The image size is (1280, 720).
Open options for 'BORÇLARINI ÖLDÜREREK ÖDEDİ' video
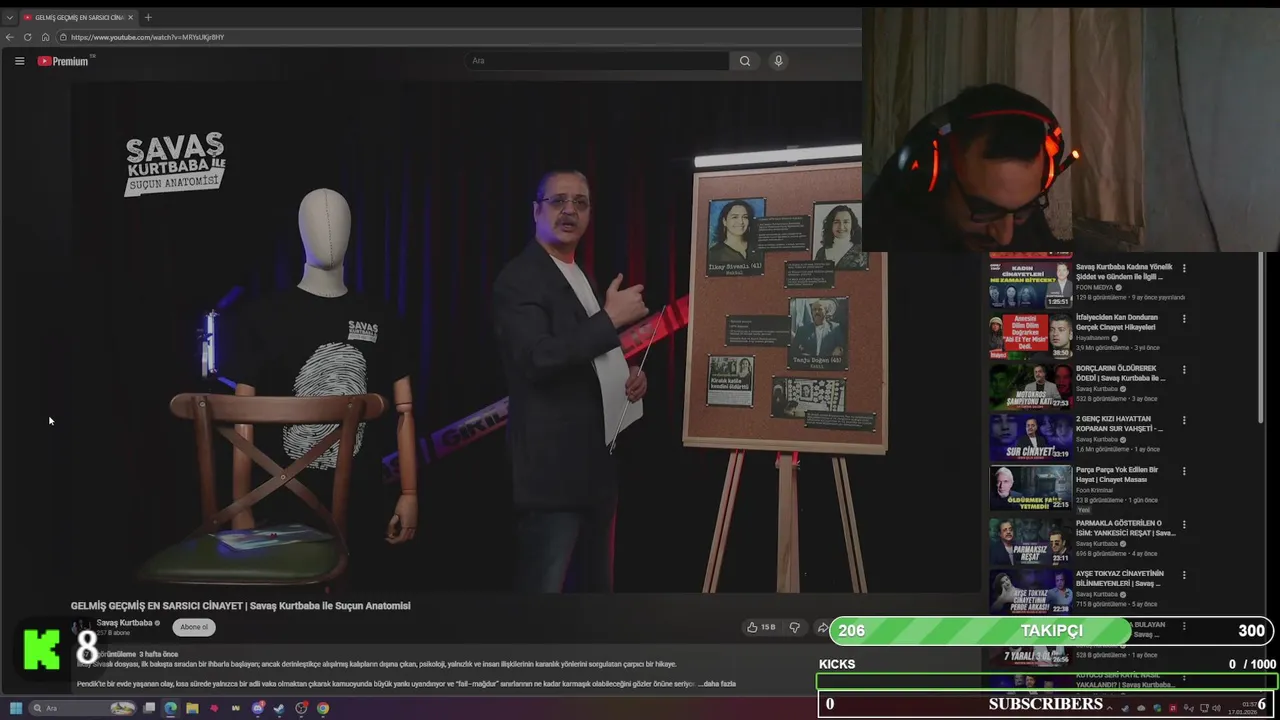pos(1184,370)
